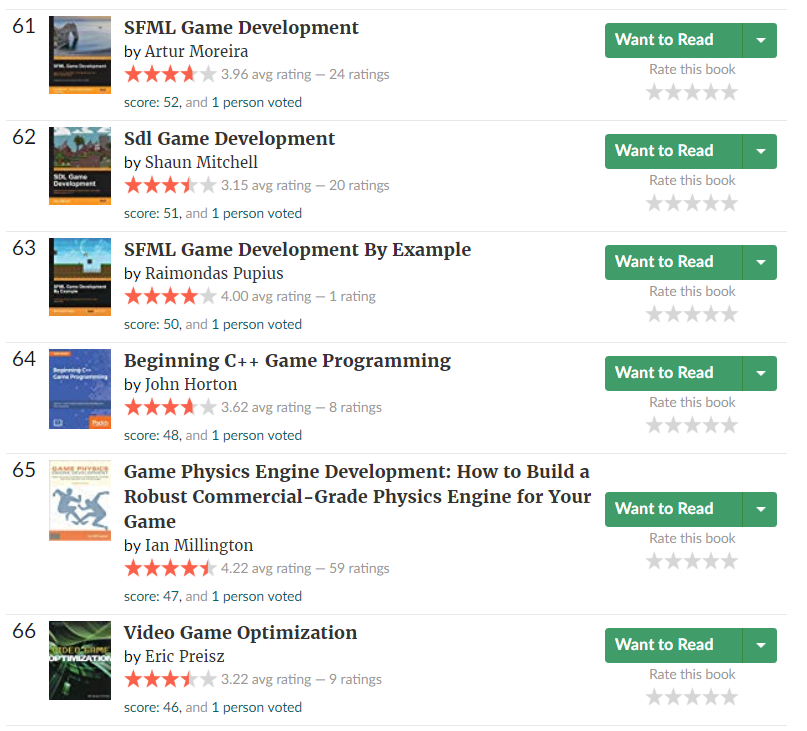
Task: Rate Beginning C++ Game Programming four stars
Action: coord(711,425)
